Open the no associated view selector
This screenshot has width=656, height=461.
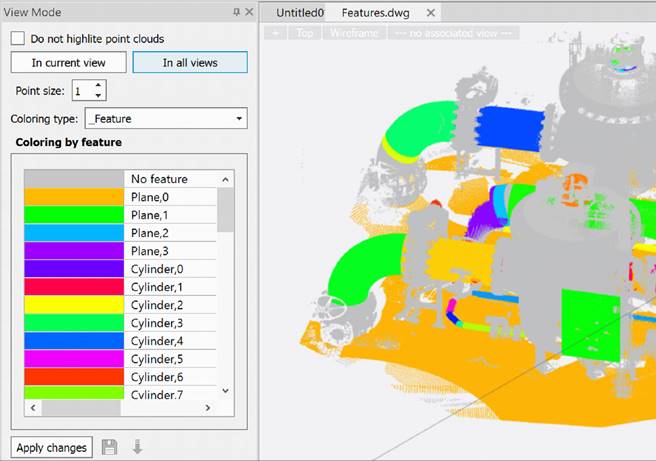tap(454, 33)
